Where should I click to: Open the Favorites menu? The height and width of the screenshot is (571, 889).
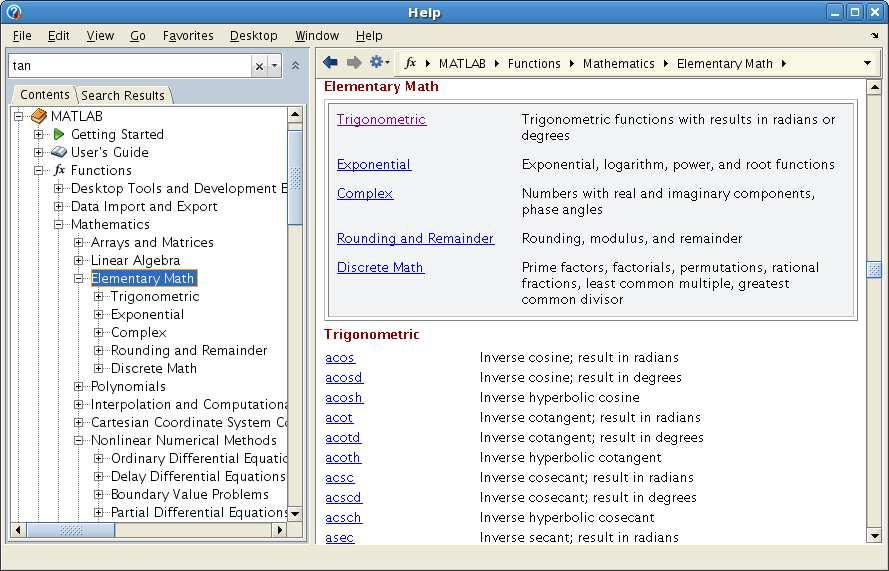coord(188,36)
